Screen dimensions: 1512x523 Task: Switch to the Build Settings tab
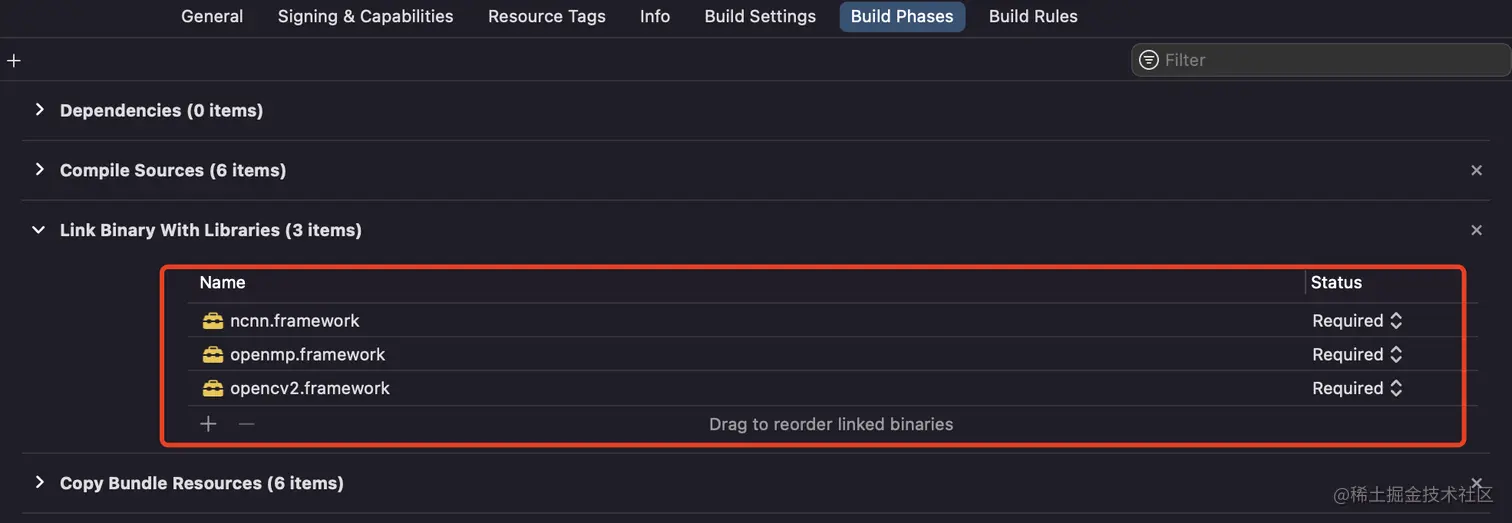760,16
